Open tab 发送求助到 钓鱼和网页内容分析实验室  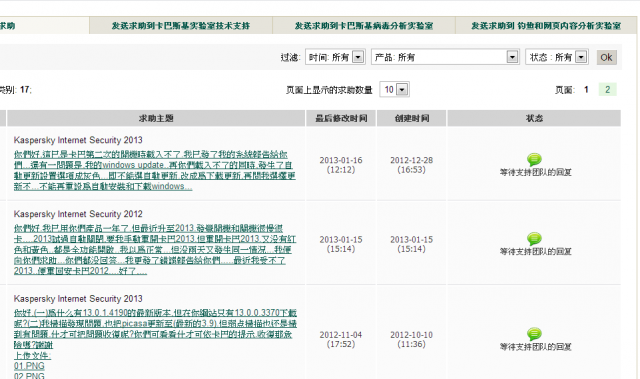(546, 26)
